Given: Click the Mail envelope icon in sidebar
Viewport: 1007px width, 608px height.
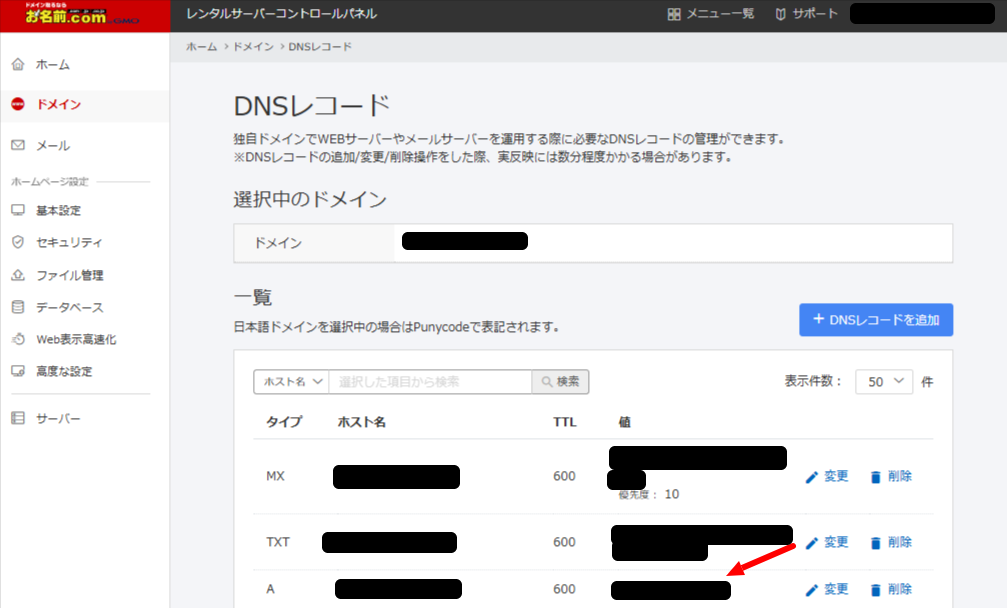Looking at the screenshot, I should tap(17, 146).
